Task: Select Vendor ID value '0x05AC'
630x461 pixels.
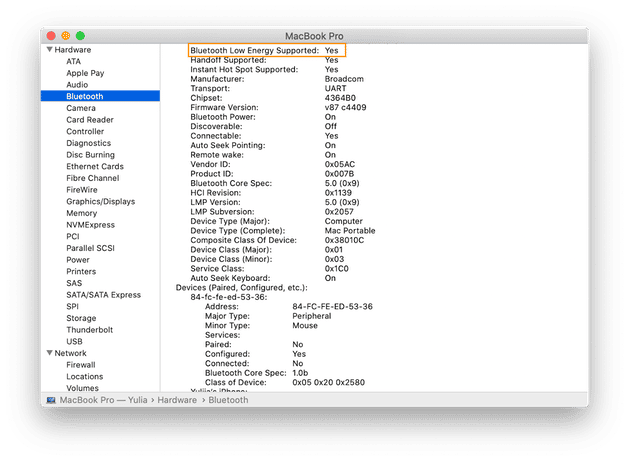Action: pyautogui.click(x=340, y=164)
